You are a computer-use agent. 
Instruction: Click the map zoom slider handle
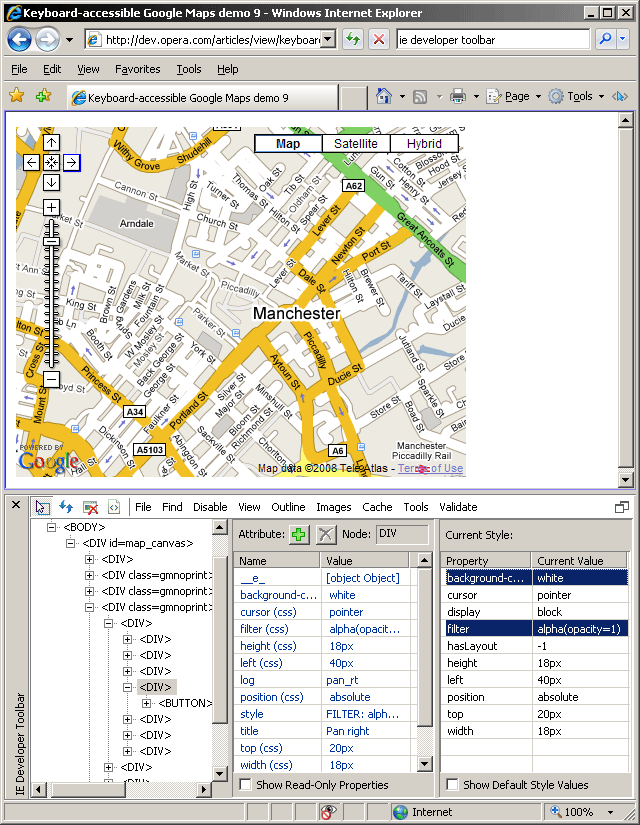tap(51, 242)
